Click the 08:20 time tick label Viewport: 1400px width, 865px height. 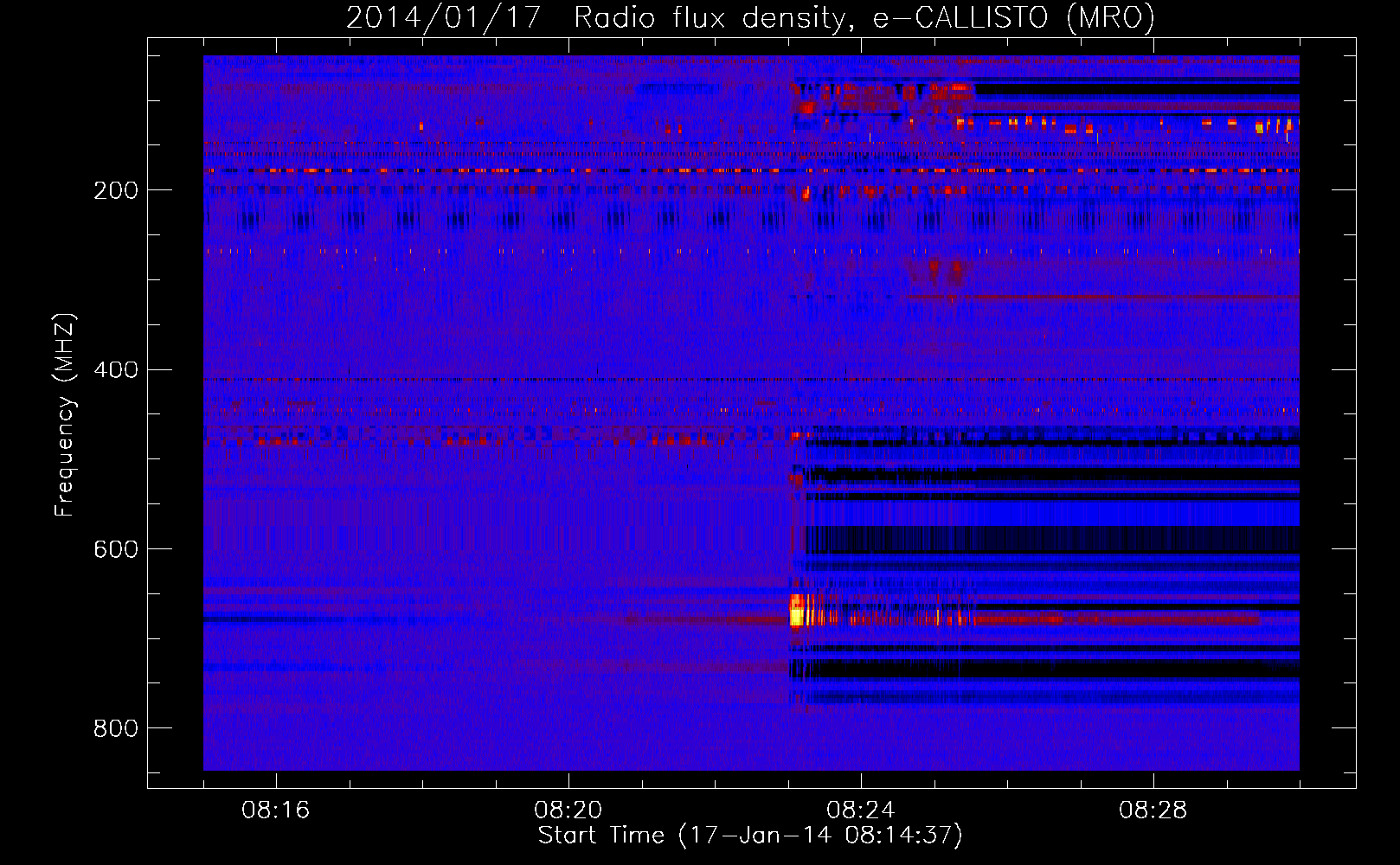click(568, 811)
